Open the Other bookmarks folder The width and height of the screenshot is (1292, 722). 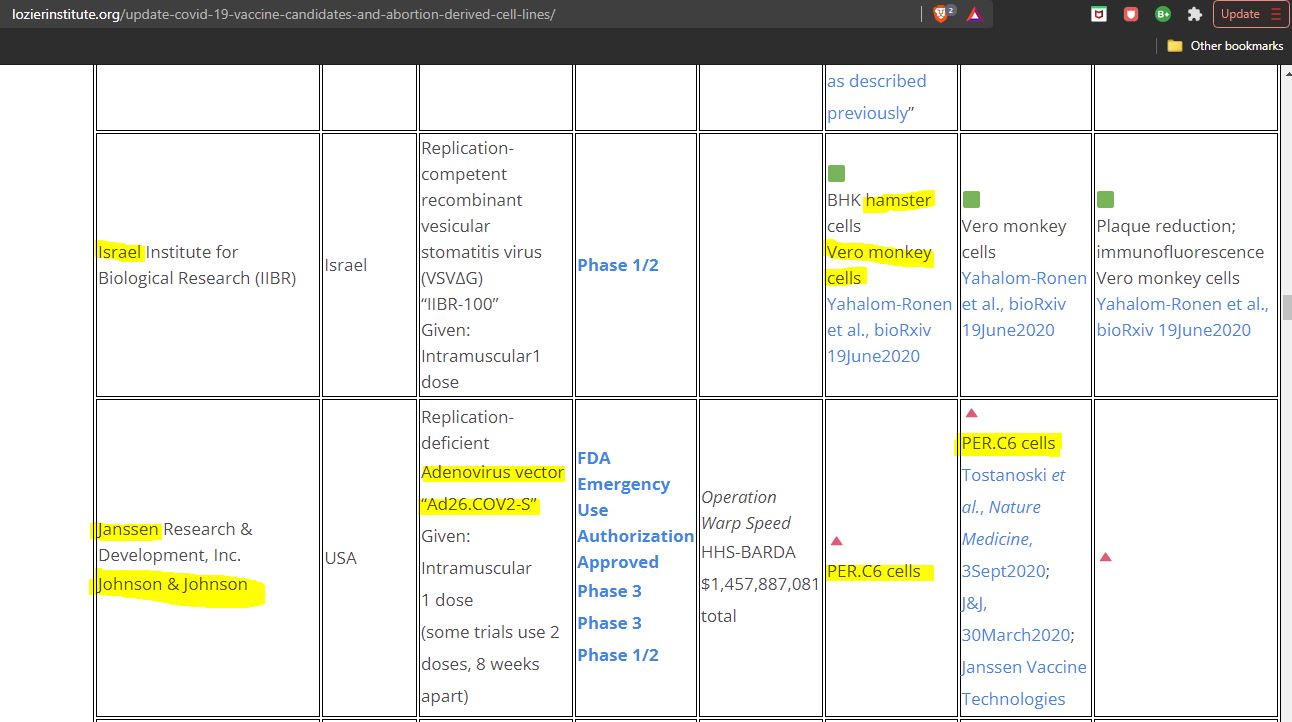pos(1225,46)
